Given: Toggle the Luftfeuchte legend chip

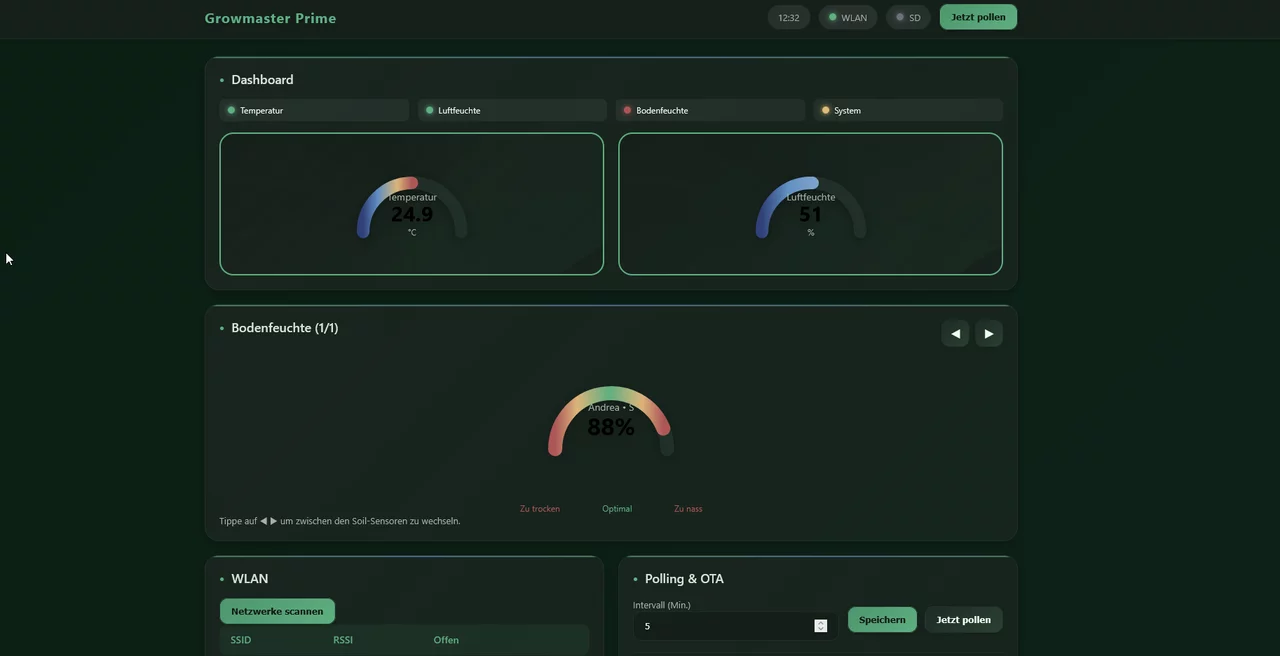Looking at the screenshot, I should [x=512, y=111].
